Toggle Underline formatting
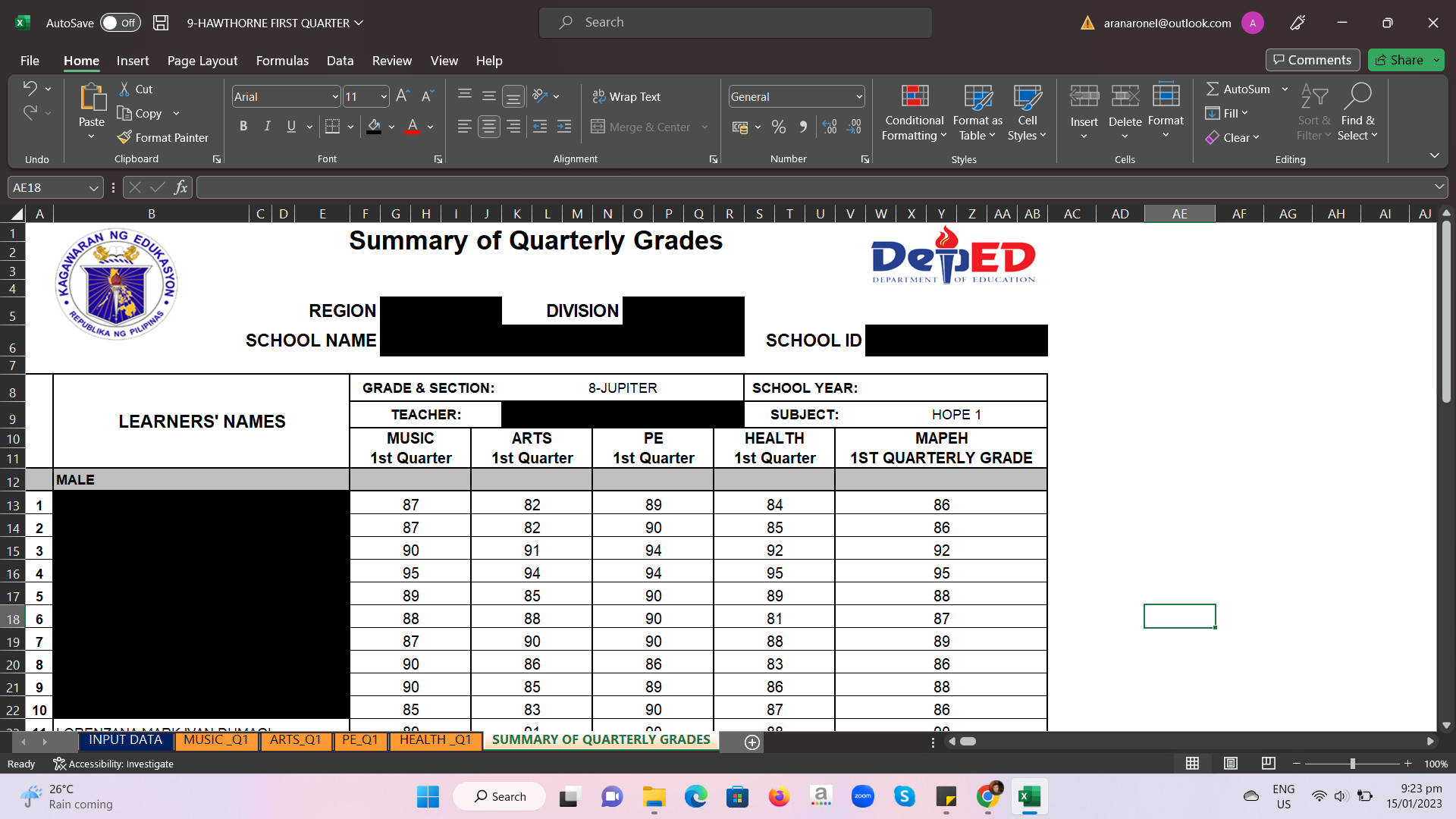 pos(291,127)
